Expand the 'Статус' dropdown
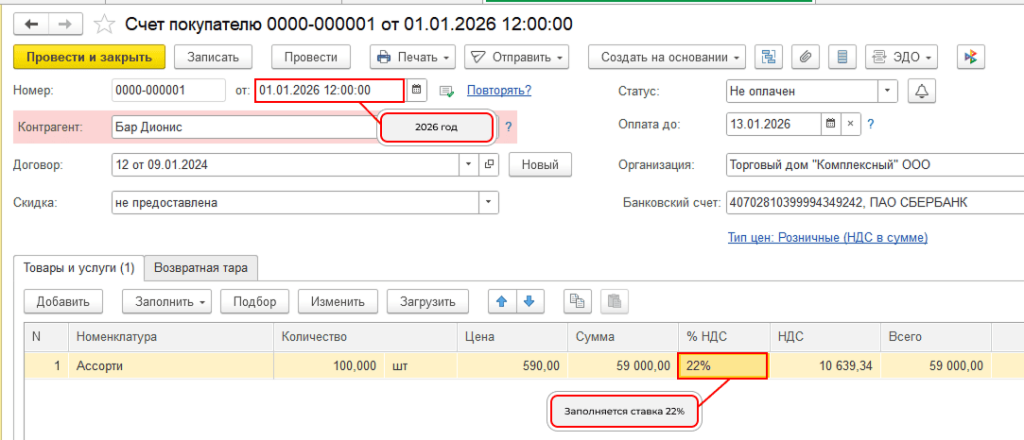Viewport: 1024px width, 440px height. pos(888,91)
